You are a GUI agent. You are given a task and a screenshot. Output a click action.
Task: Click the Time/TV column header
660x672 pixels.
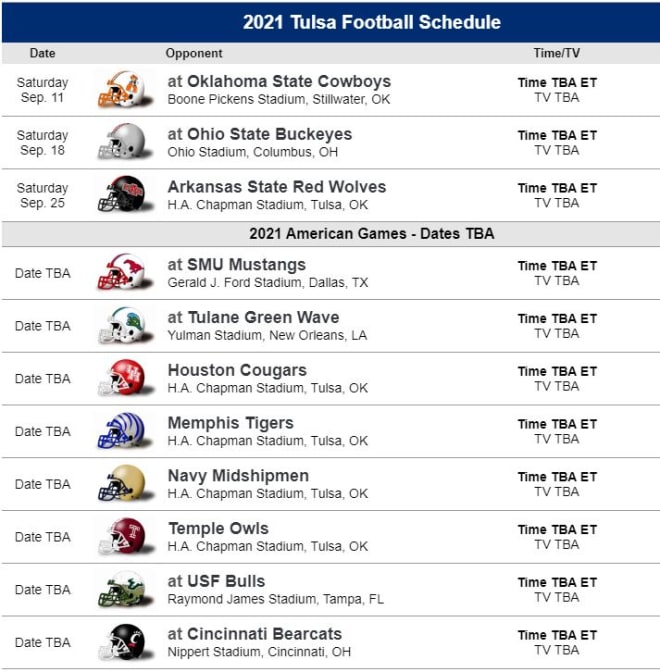point(557,53)
